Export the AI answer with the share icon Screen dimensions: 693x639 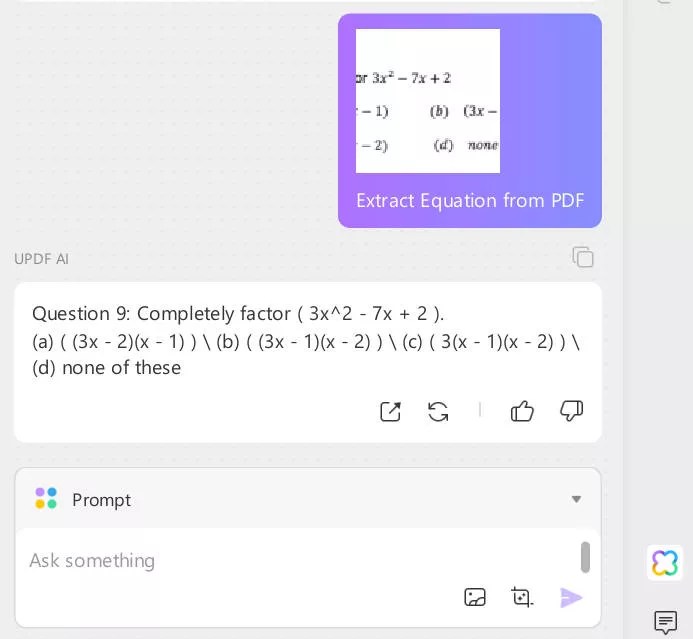[391, 411]
